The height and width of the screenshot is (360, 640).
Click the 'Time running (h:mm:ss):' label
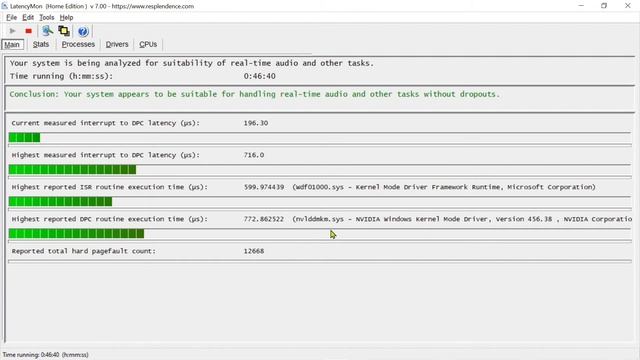coord(61,76)
